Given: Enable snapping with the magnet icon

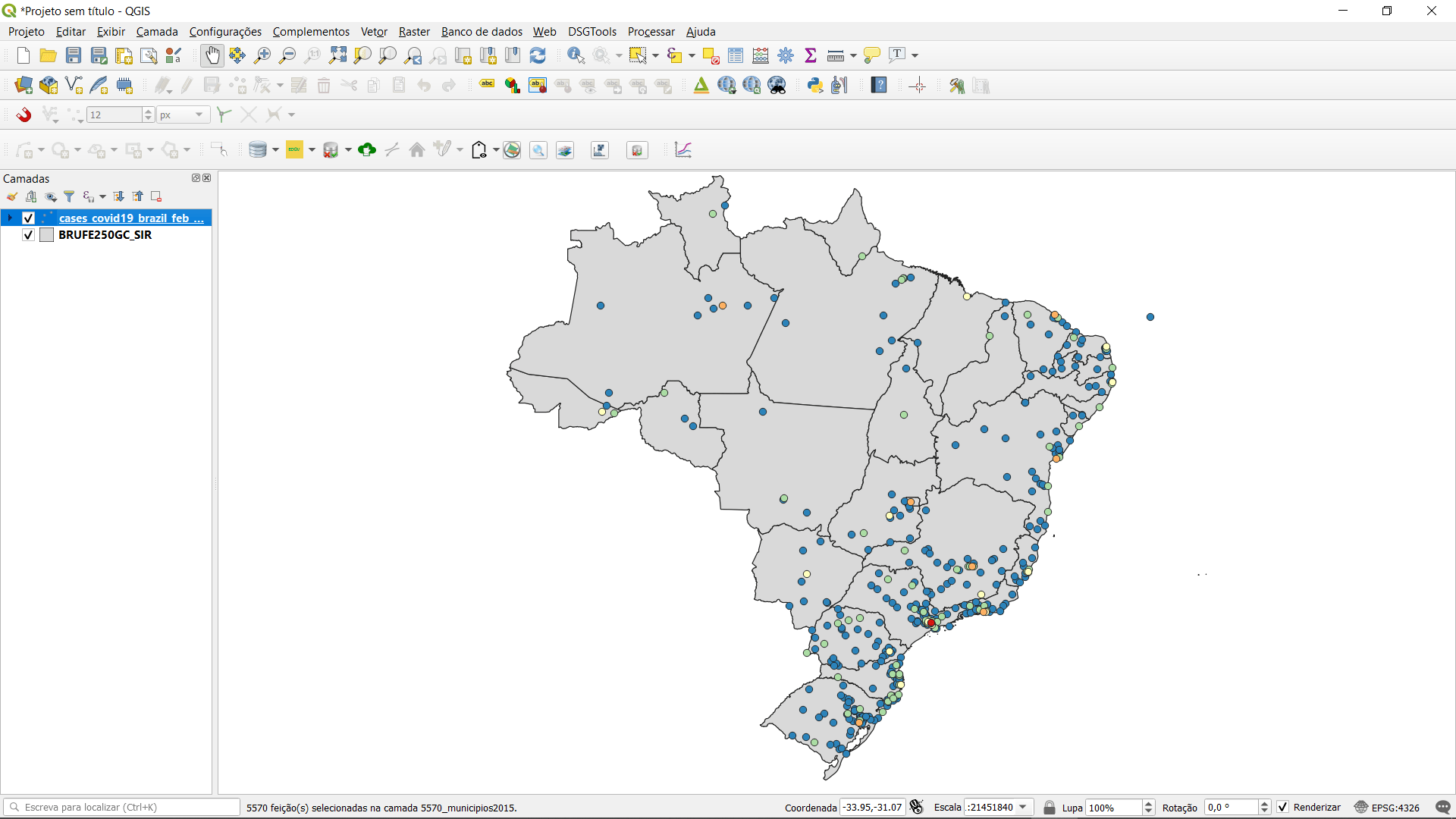Looking at the screenshot, I should tap(24, 115).
